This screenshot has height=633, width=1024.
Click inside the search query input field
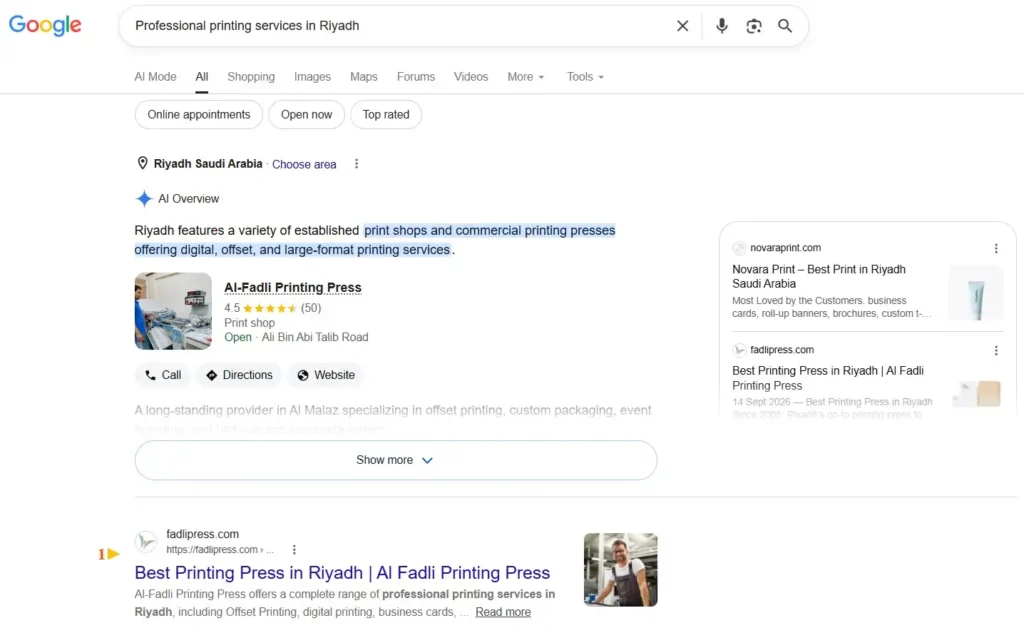(398, 25)
